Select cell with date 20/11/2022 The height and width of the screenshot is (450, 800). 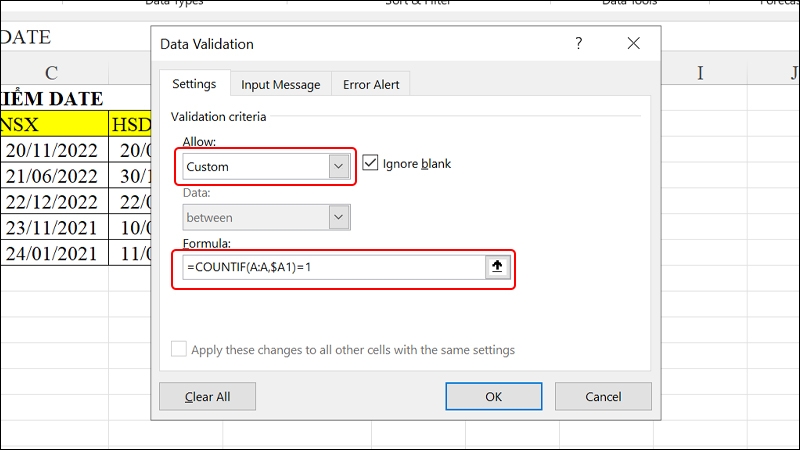[54, 150]
